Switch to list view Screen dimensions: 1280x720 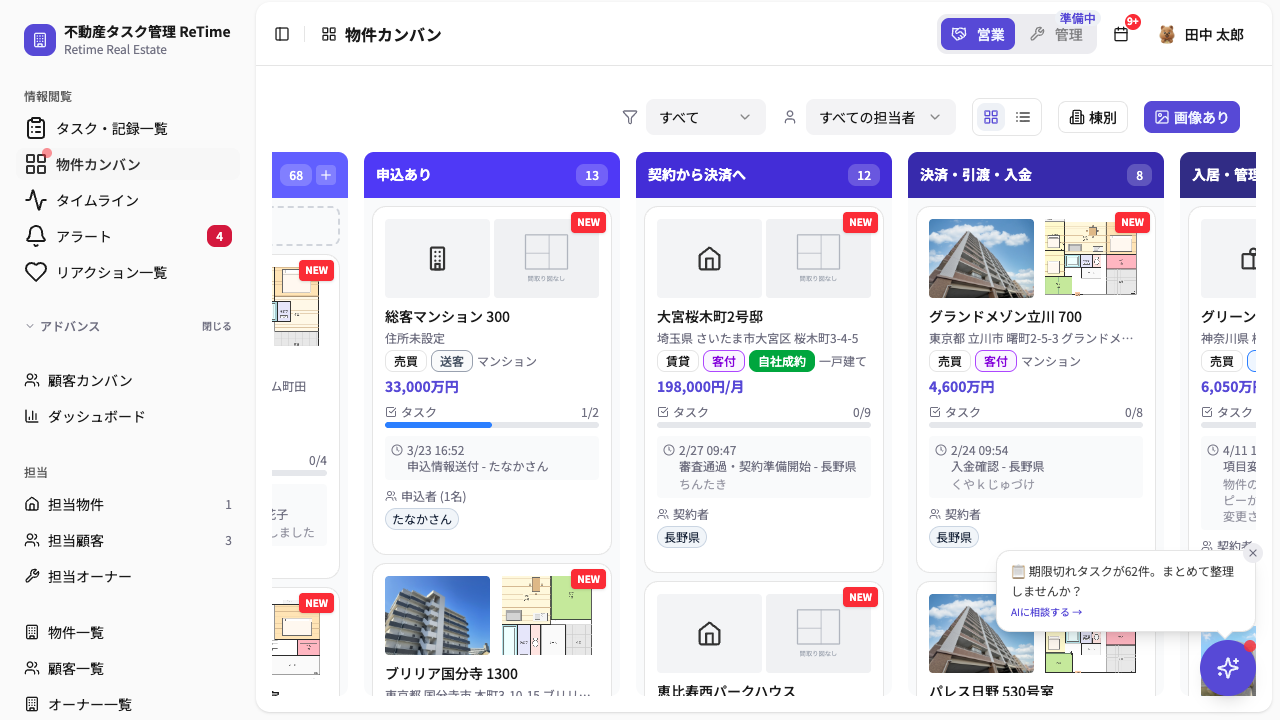coord(1023,117)
